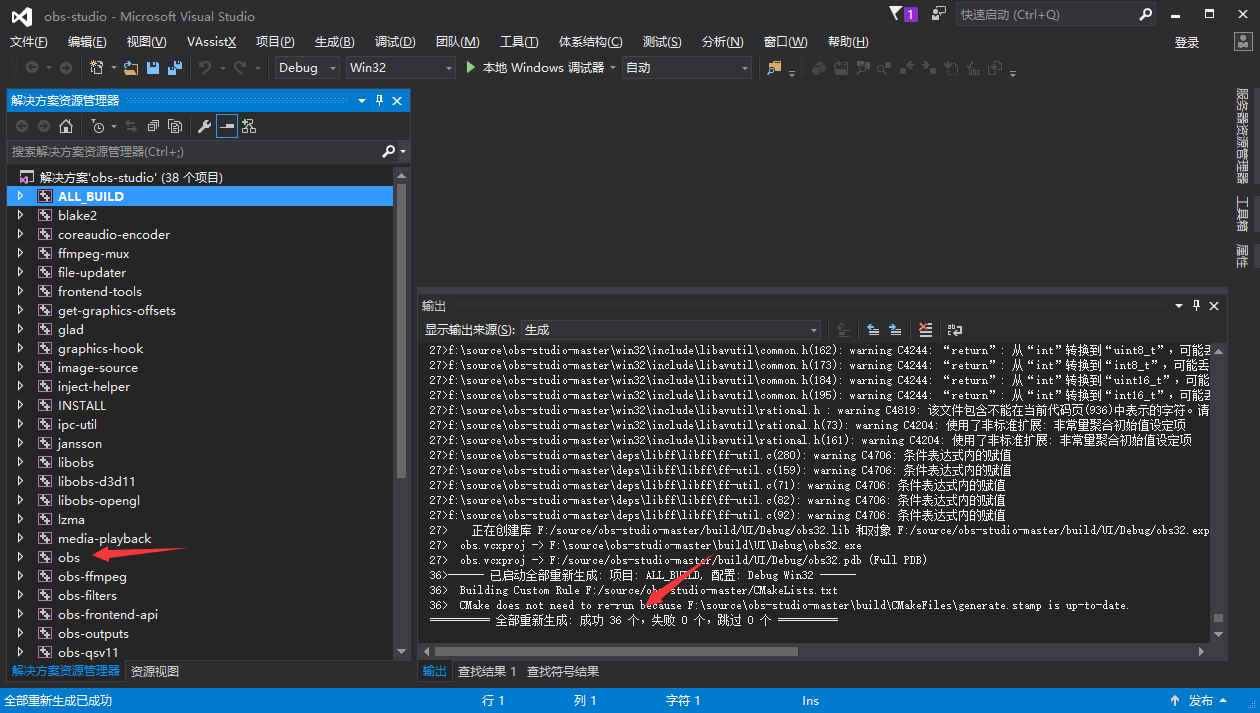Close the Output panel
Viewport: 1260px width, 713px height.
click(x=1214, y=306)
